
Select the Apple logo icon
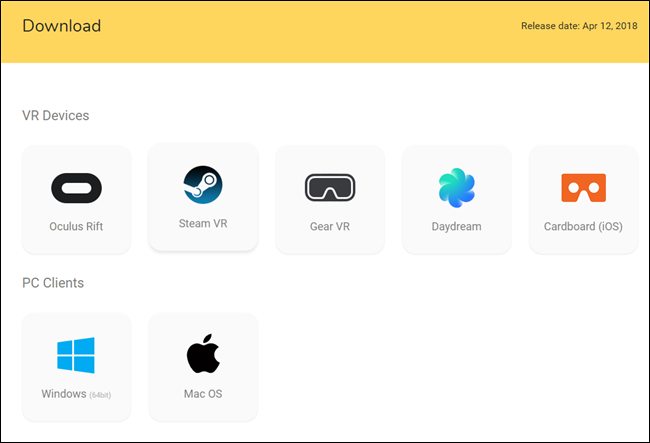[x=203, y=353]
